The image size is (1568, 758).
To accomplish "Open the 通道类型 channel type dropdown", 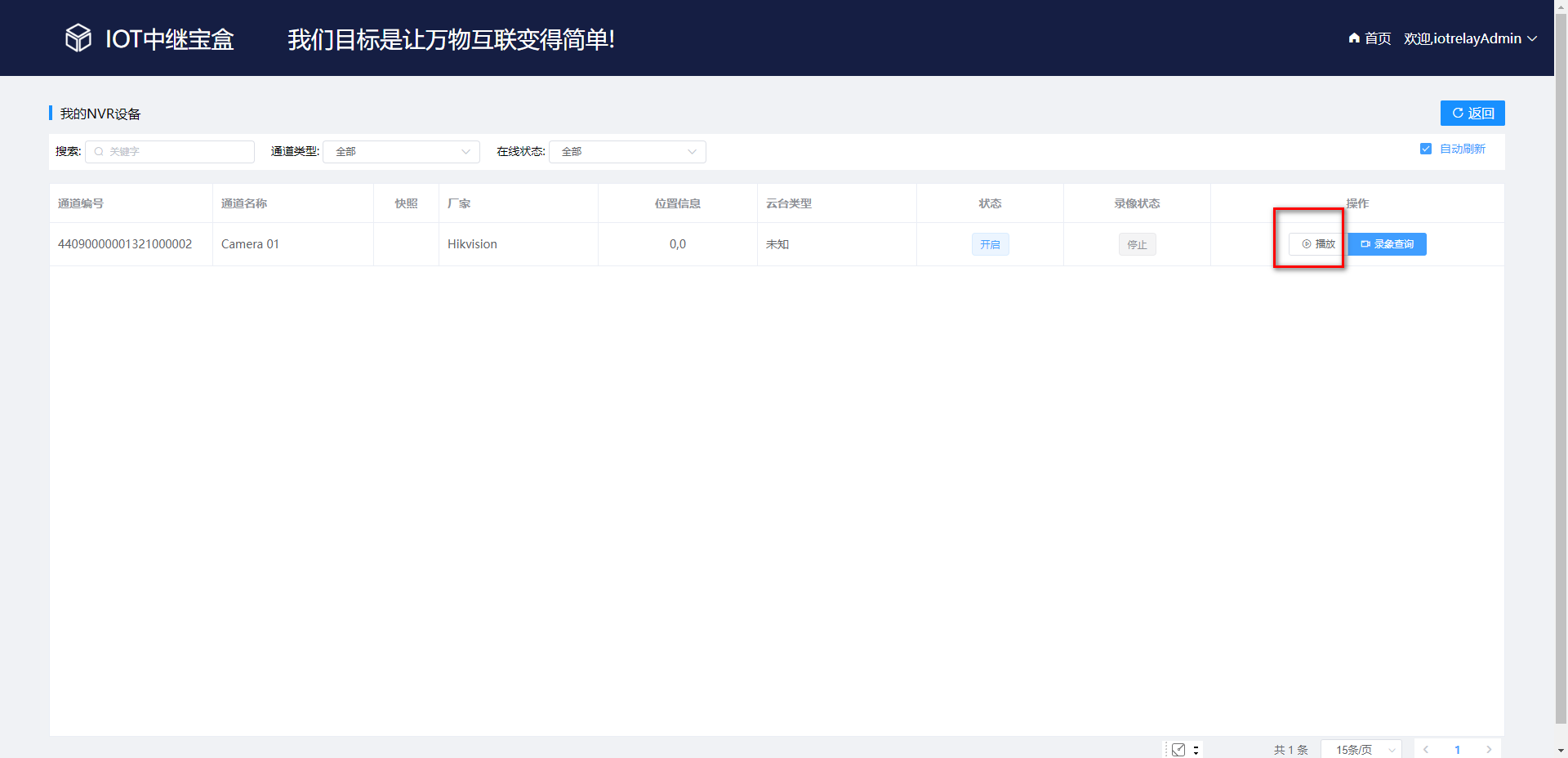I will pos(401,152).
